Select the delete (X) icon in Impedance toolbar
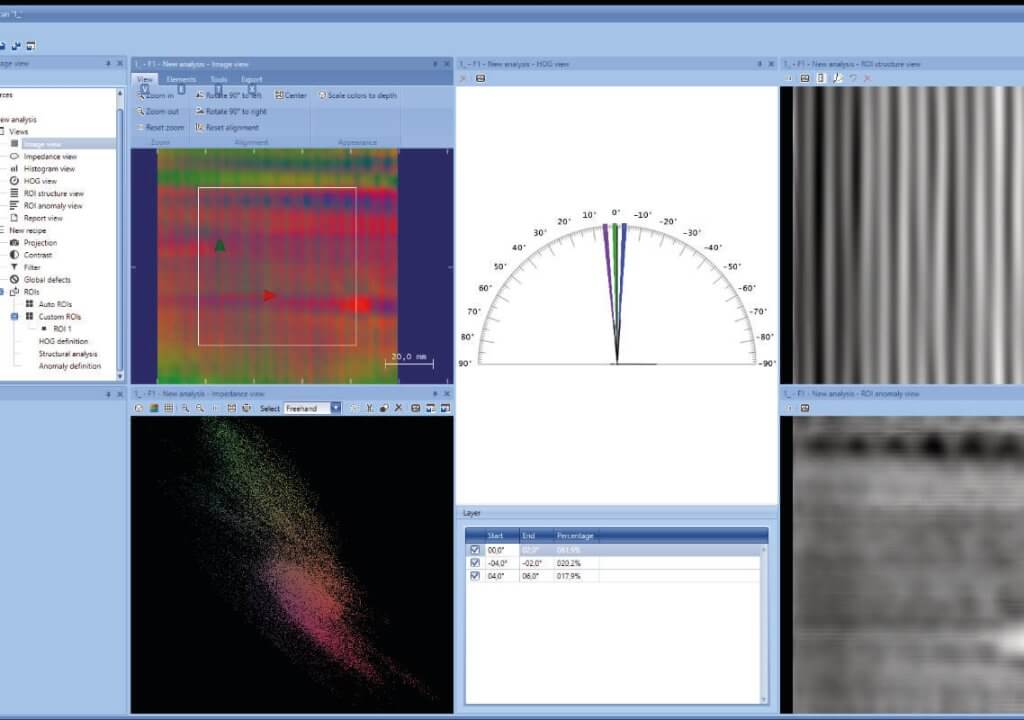Viewport: 1024px width, 720px height. coord(398,408)
